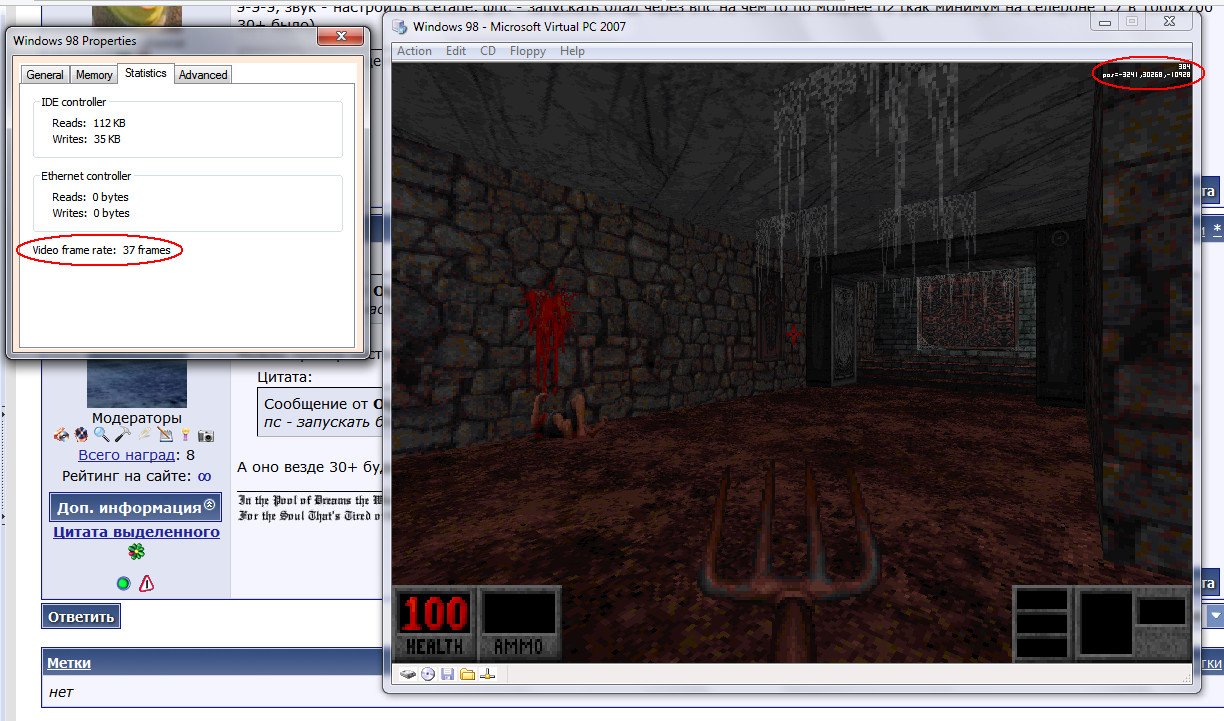Click the ICQ flower icon
This screenshot has width=1224, height=721.
tap(136, 552)
